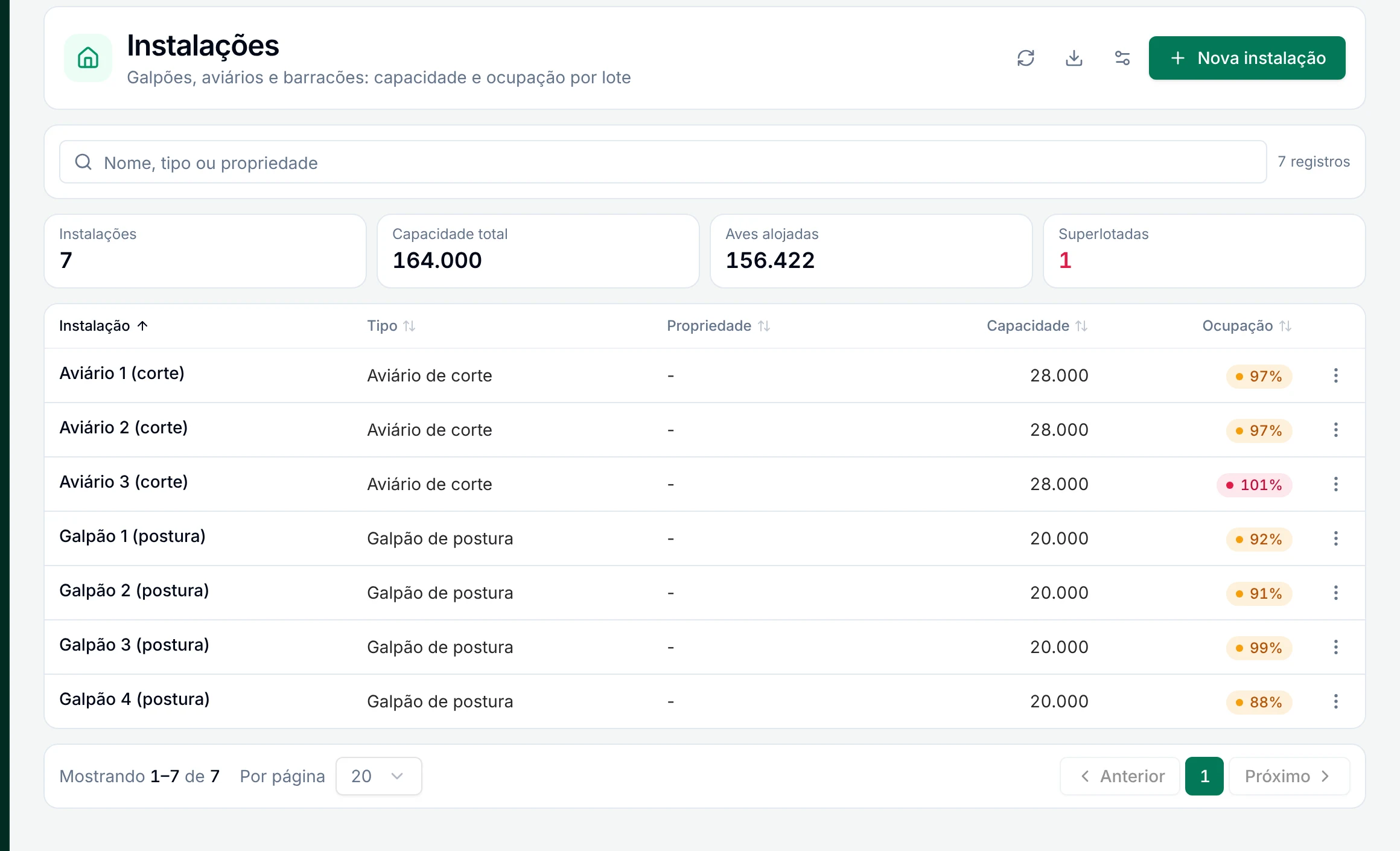Click the Nova instalação button

coord(1247,58)
